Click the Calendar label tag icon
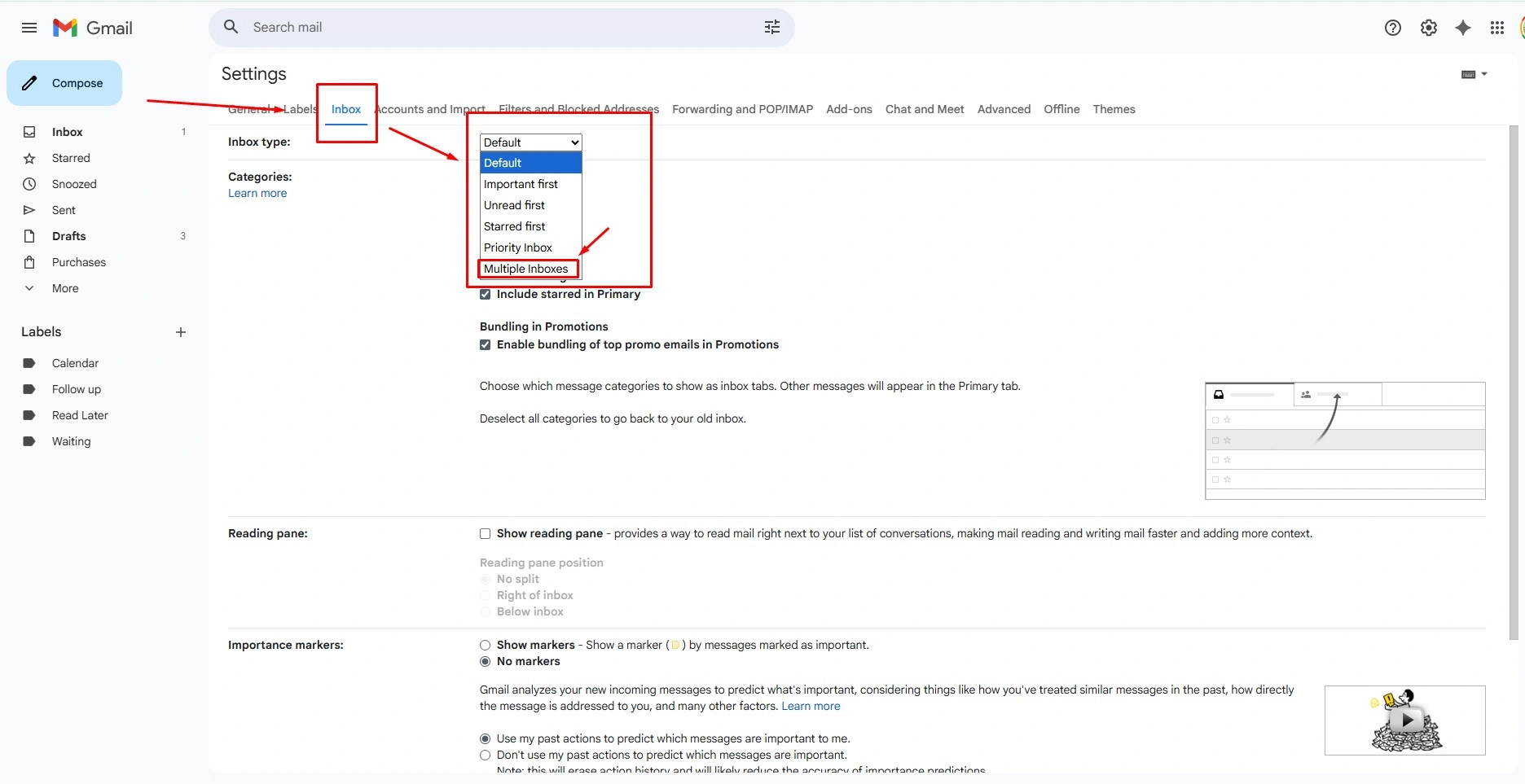The image size is (1525, 784). click(x=29, y=363)
